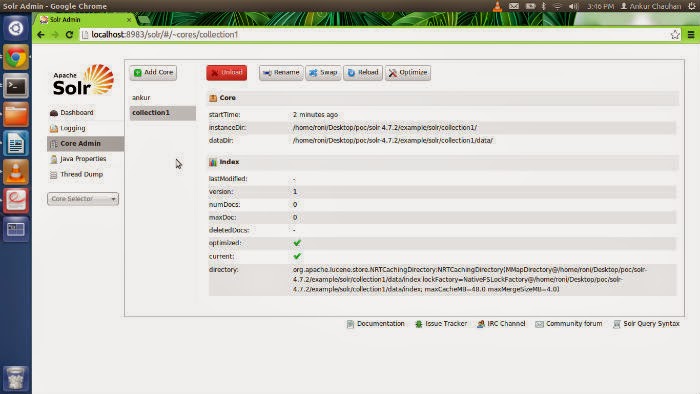
Task: Reload the collection1 core
Action: point(362,72)
